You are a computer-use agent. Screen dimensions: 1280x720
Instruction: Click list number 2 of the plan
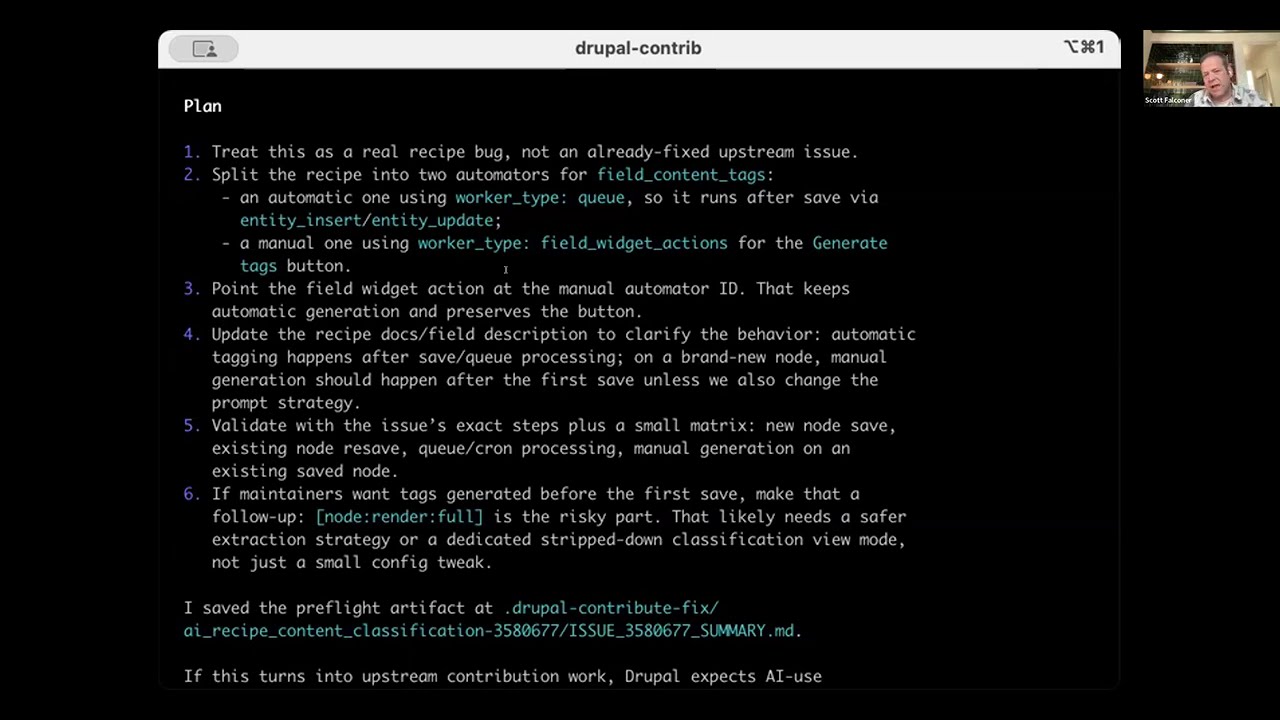click(190, 175)
